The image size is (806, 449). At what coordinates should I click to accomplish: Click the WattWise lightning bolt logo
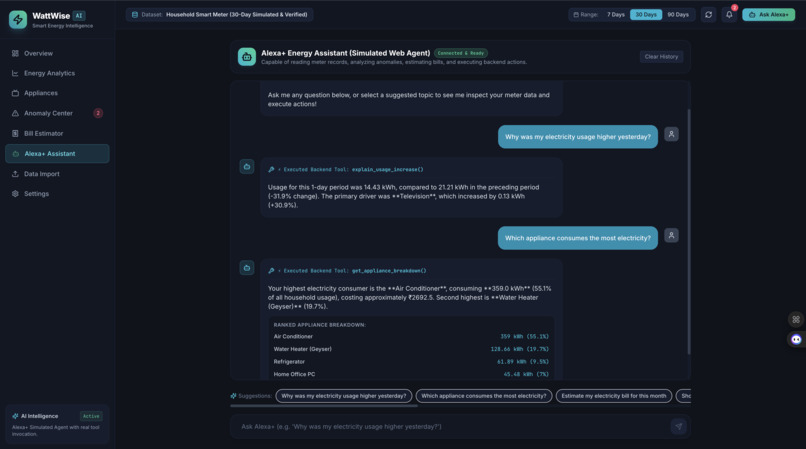point(18,20)
